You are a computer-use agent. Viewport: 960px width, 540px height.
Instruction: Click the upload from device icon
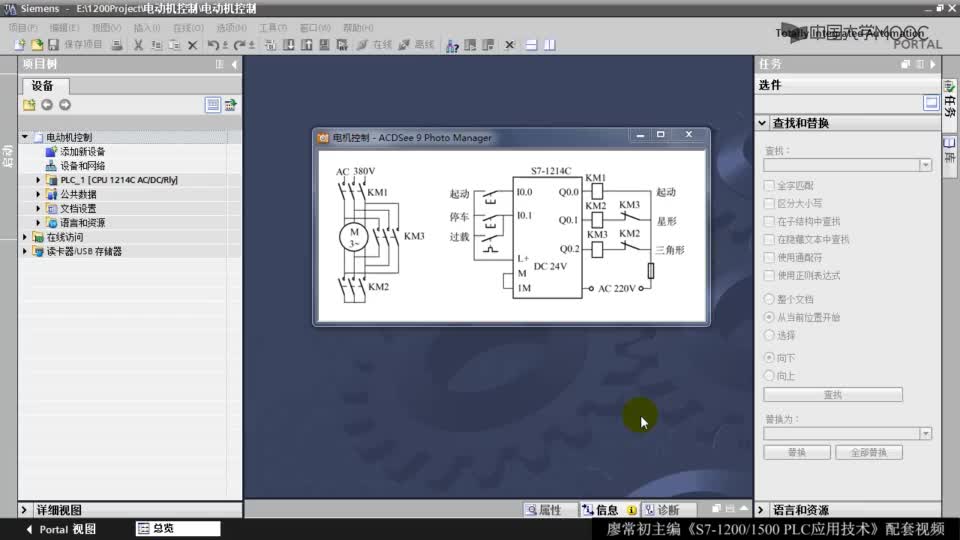307,45
